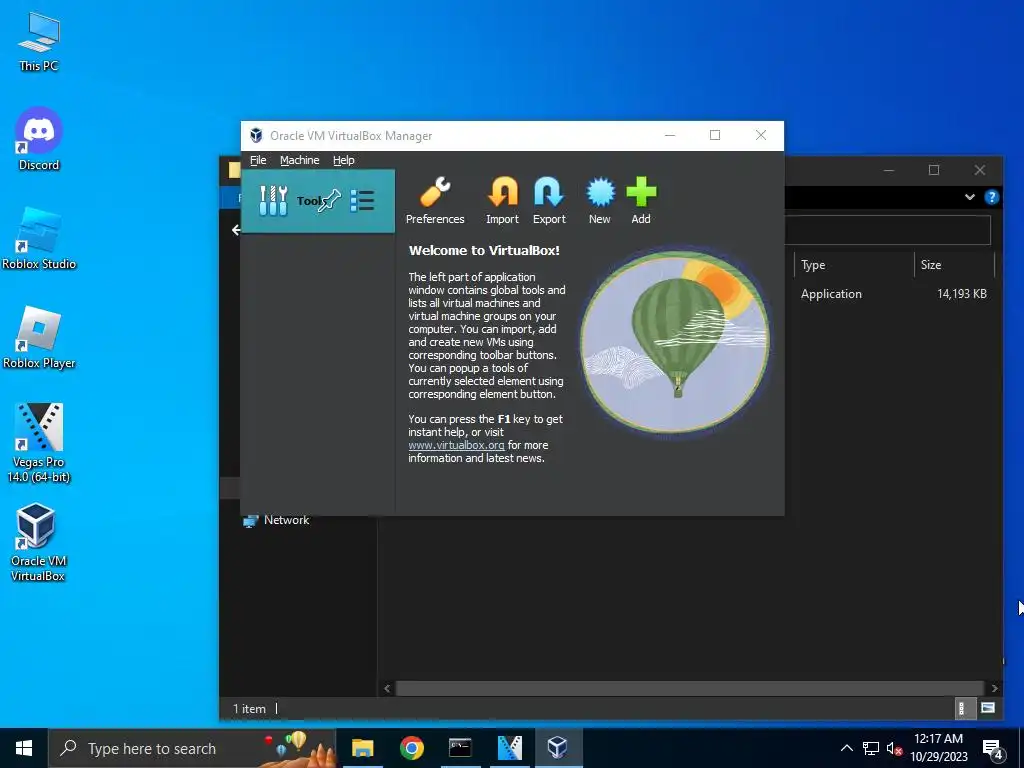This screenshot has width=1024, height=768.
Task: Select the Tools item in left panel
Action: pyautogui.click(x=318, y=201)
